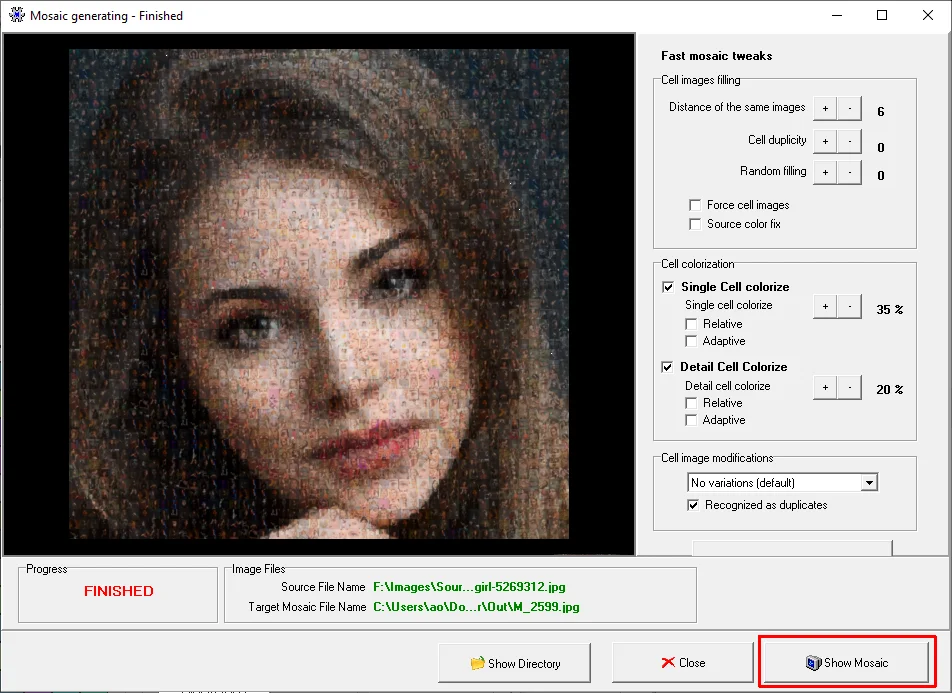Click the Single cell colorize 35 % value
952x693 pixels.
point(889,310)
